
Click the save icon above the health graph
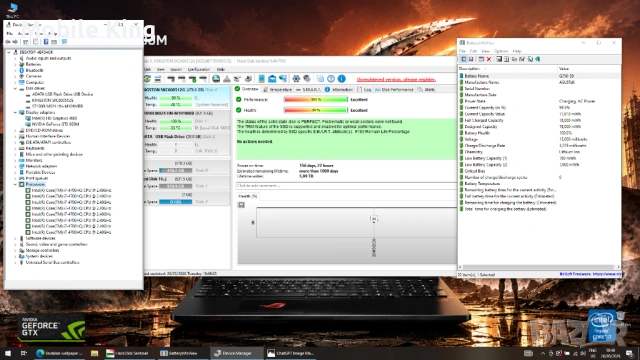[241, 204]
